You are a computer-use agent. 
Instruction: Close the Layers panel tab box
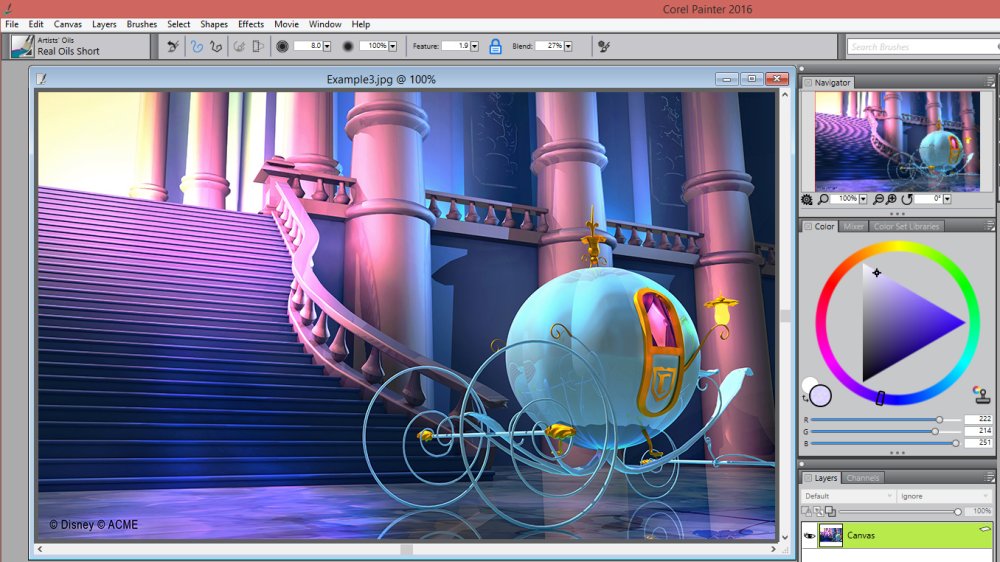point(808,478)
